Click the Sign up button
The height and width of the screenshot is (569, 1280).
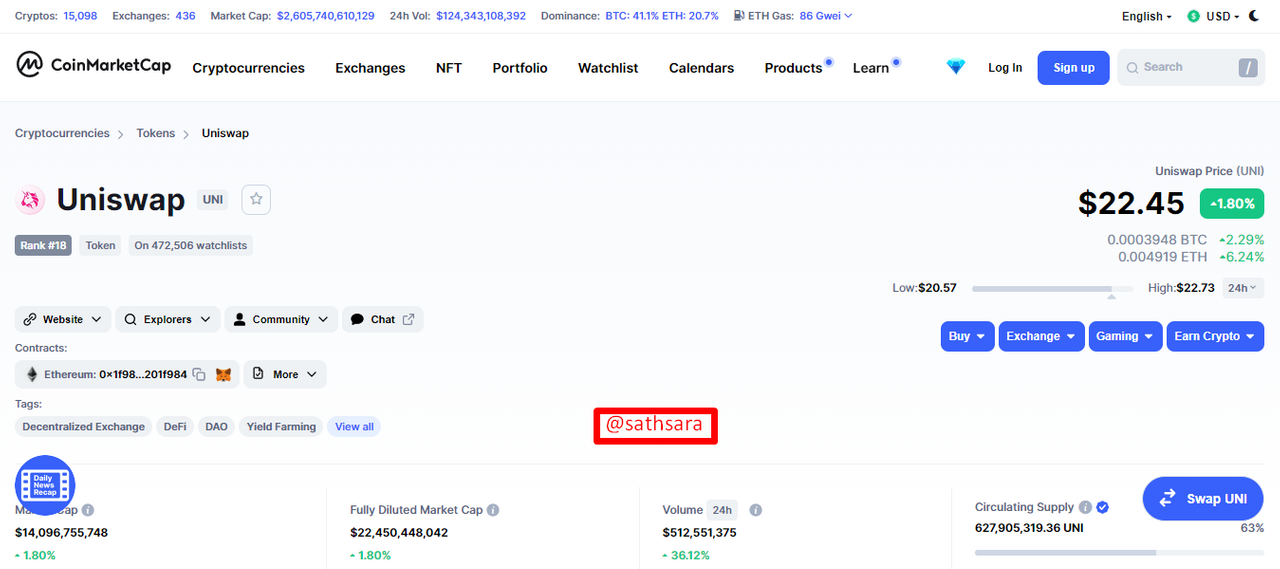[1074, 68]
